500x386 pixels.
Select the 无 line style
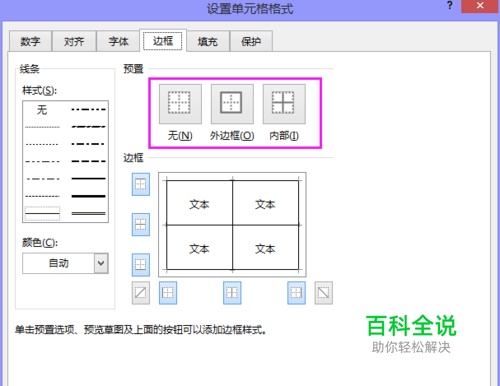pyautogui.click(x=42, y=110)
